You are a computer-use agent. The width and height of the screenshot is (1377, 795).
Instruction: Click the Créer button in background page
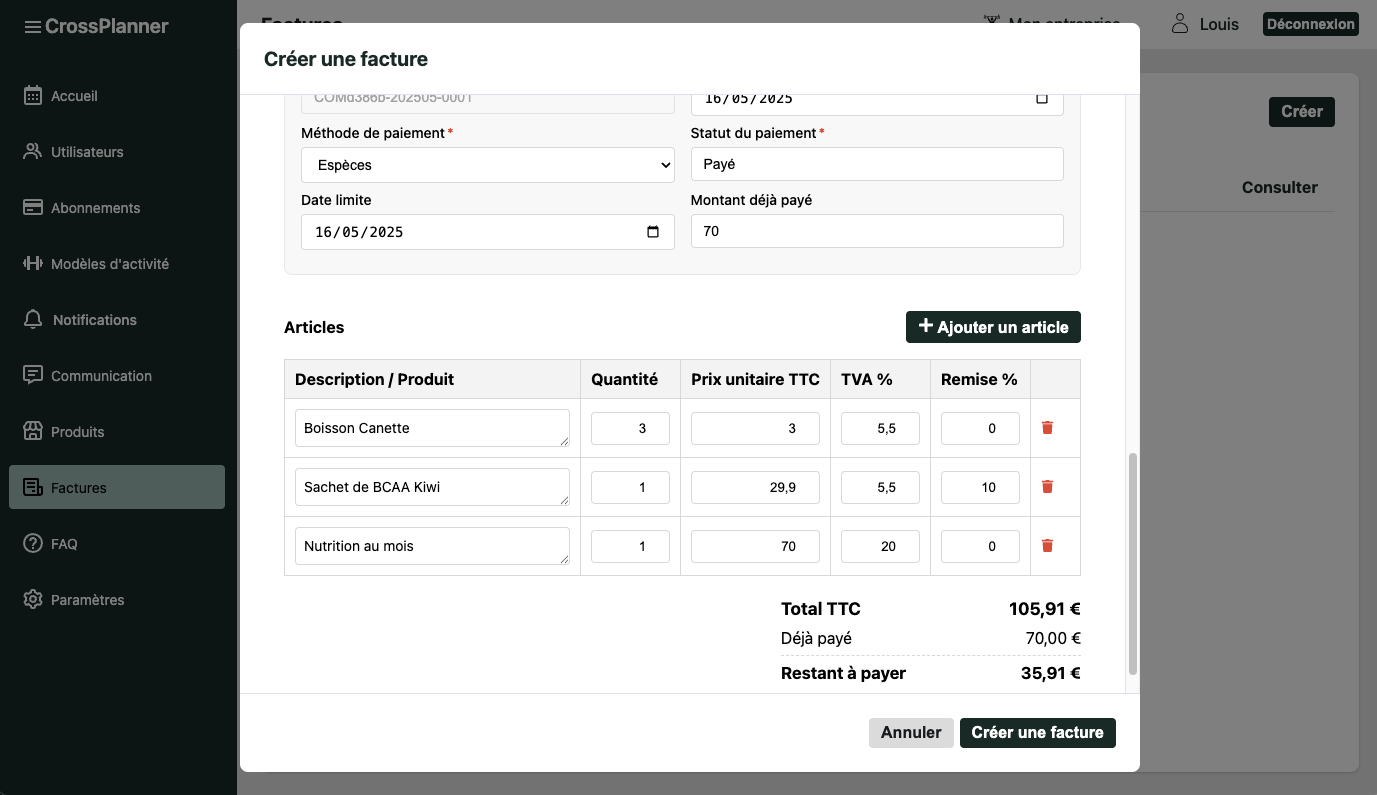coord(1302,112)
